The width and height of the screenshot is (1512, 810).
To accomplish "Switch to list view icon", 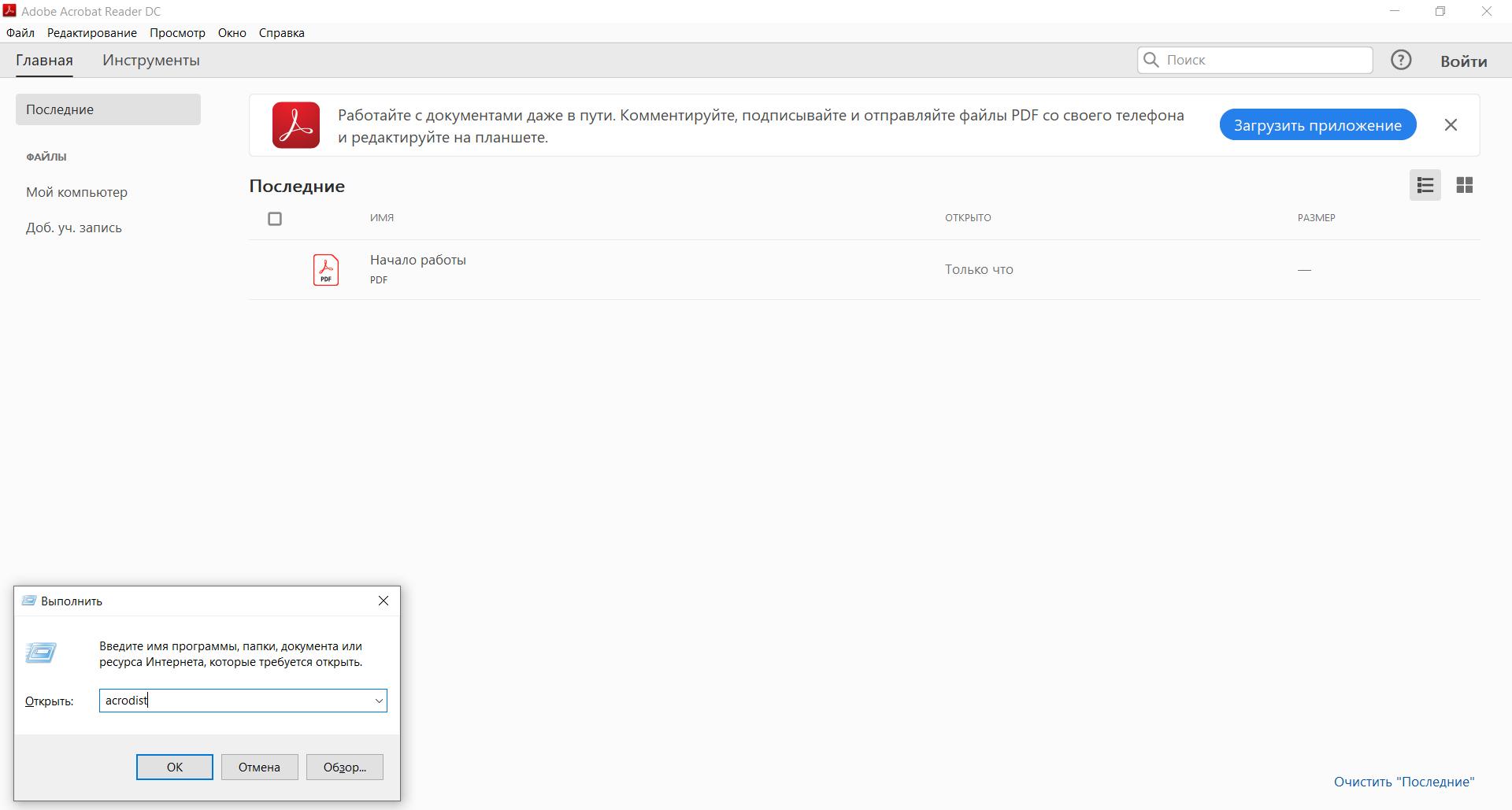I will (1425, 185).
